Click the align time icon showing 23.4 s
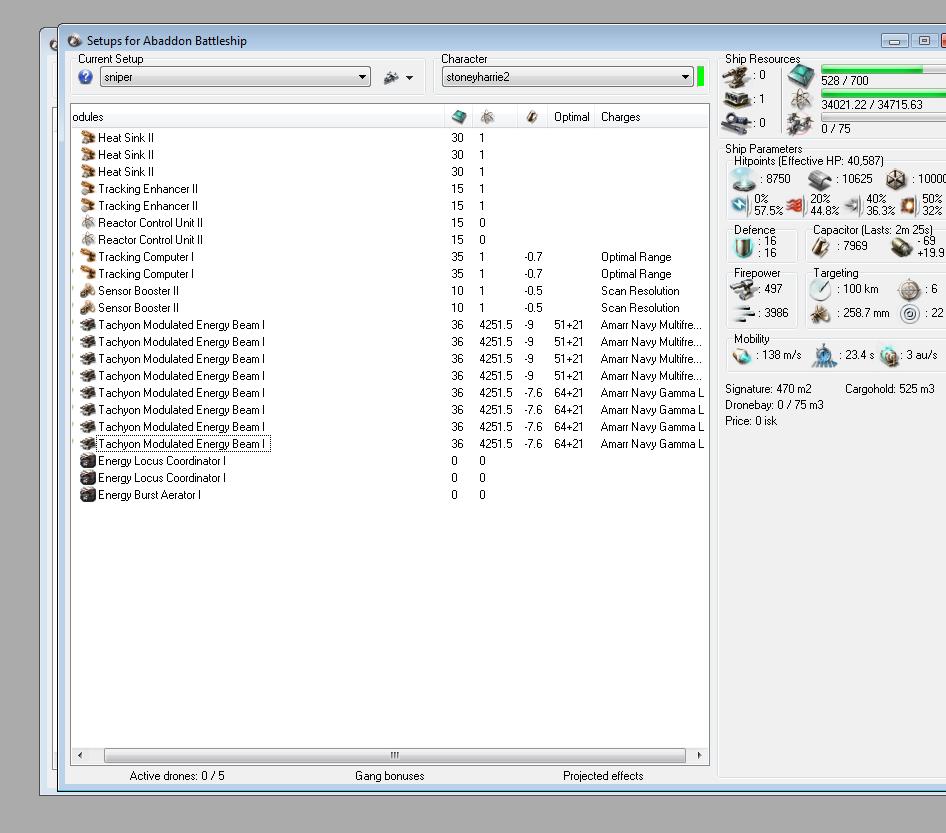Image resolution: width=946 pixels, height=833 pixels. click(x=823, y=356)
